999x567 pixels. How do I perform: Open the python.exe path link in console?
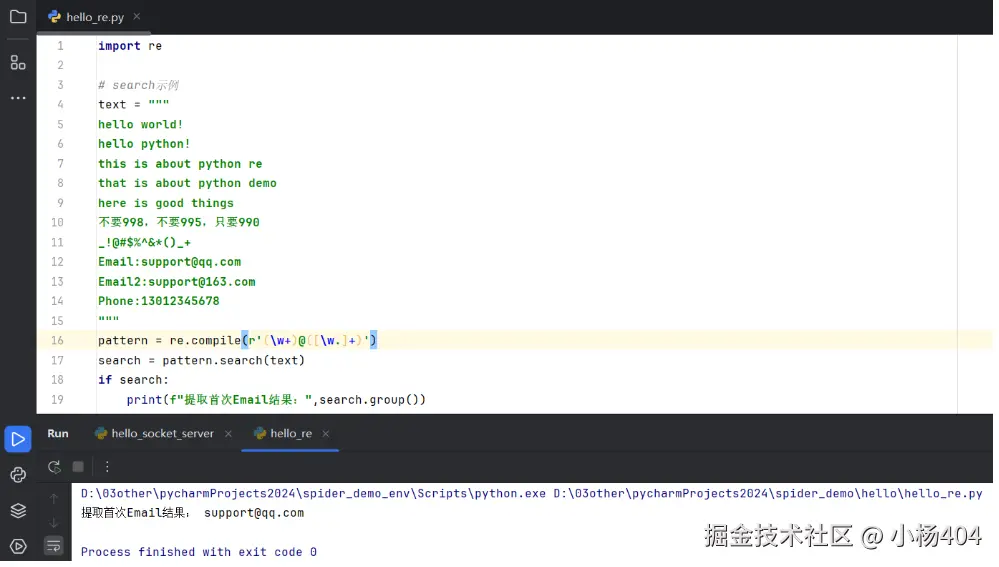pyautogui.click(x=313, y=493)
